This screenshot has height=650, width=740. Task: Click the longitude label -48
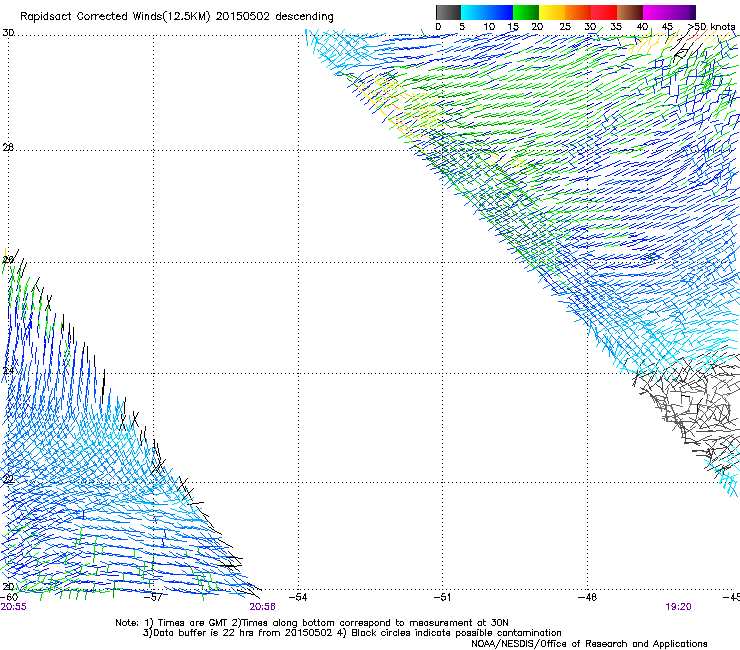pos(588,597)
